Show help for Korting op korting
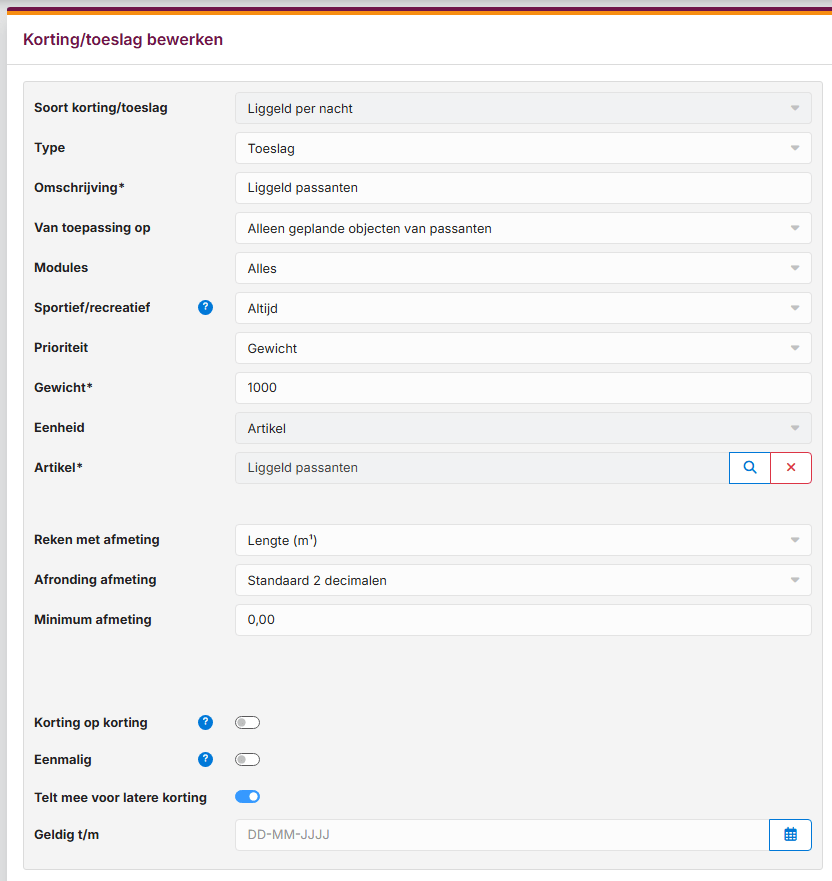Viewport: 832px width, 881px height. click(205, 723)
